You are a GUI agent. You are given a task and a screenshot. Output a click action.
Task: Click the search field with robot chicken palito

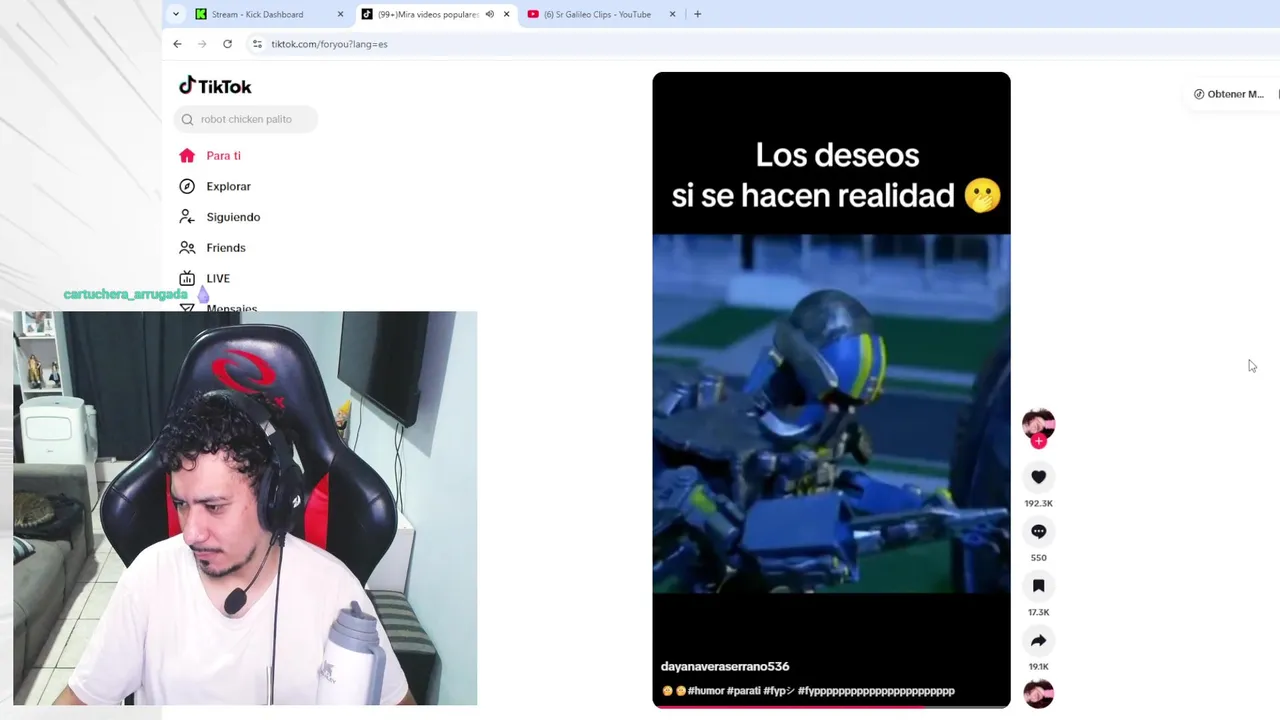pyautogui.click(x=246, y=119)
